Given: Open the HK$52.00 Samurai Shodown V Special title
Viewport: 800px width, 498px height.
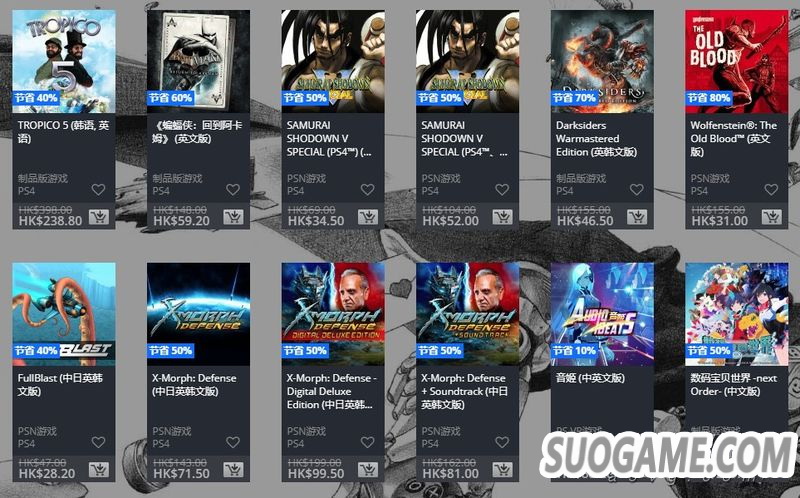Looking at the screenshot, I should [x=464, y=138].
